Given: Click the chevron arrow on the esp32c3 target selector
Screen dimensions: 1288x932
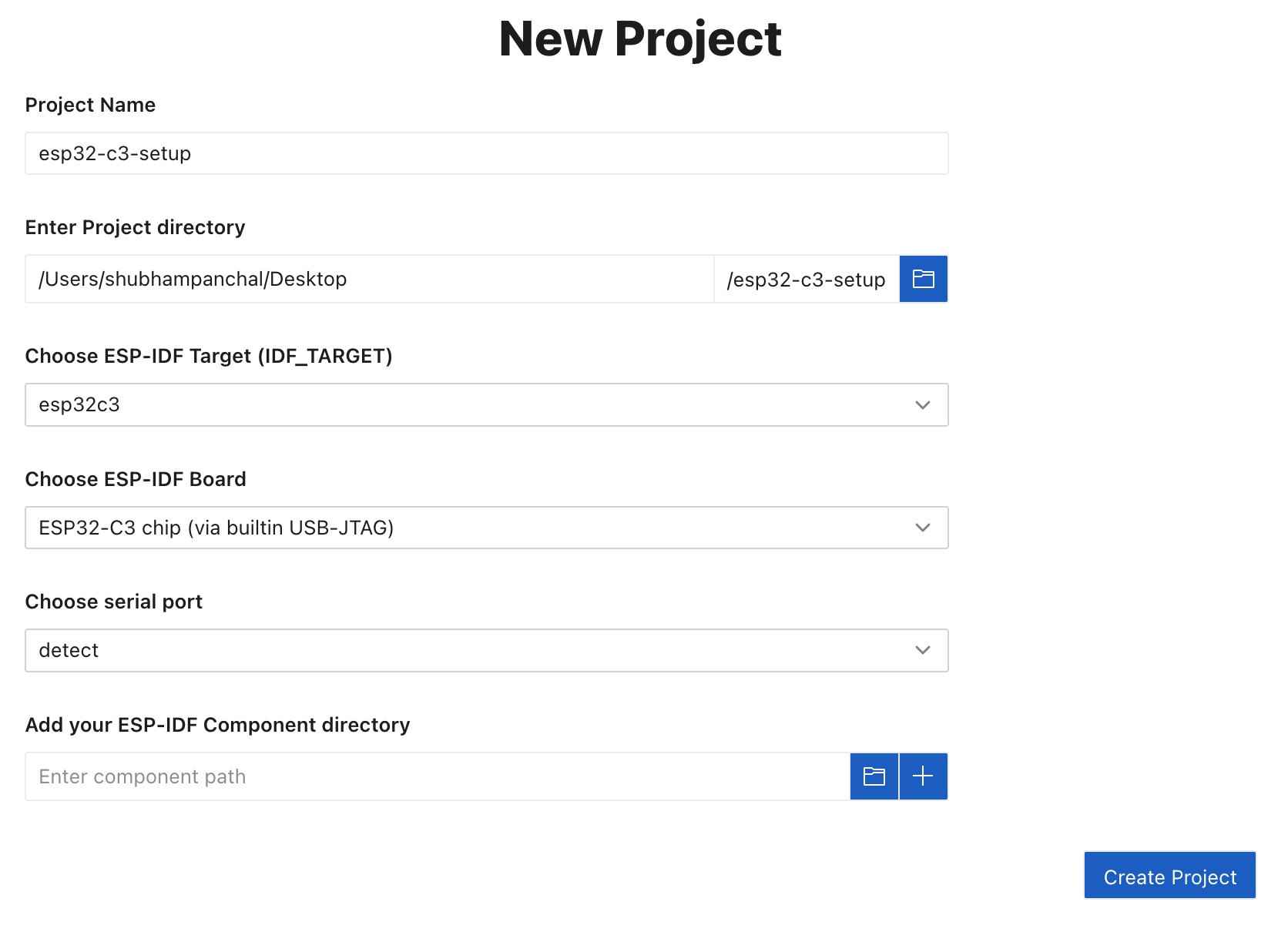Looking at the screenshot, I should 922,405.
